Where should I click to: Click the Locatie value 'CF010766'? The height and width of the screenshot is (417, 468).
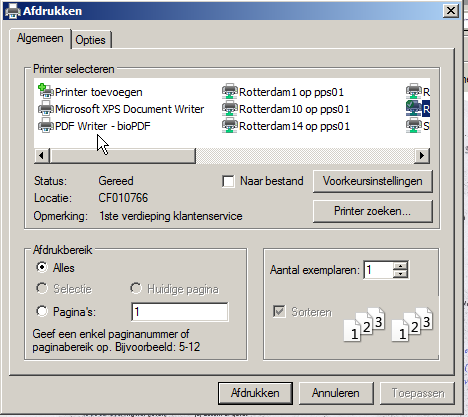[x=123, y=198]
